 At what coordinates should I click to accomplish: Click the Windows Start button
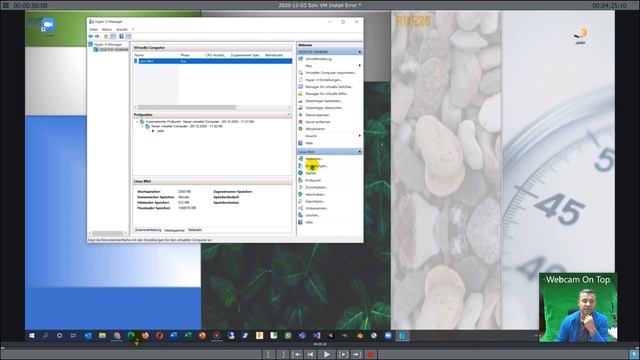point(32,336)
